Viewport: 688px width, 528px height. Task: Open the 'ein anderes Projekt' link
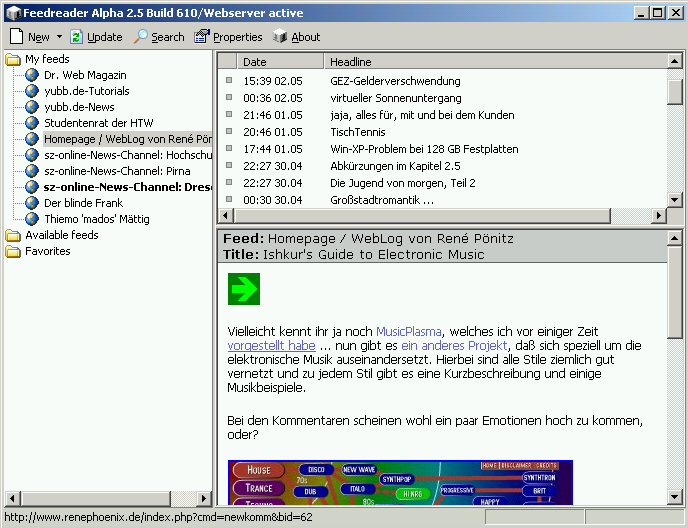454,346
